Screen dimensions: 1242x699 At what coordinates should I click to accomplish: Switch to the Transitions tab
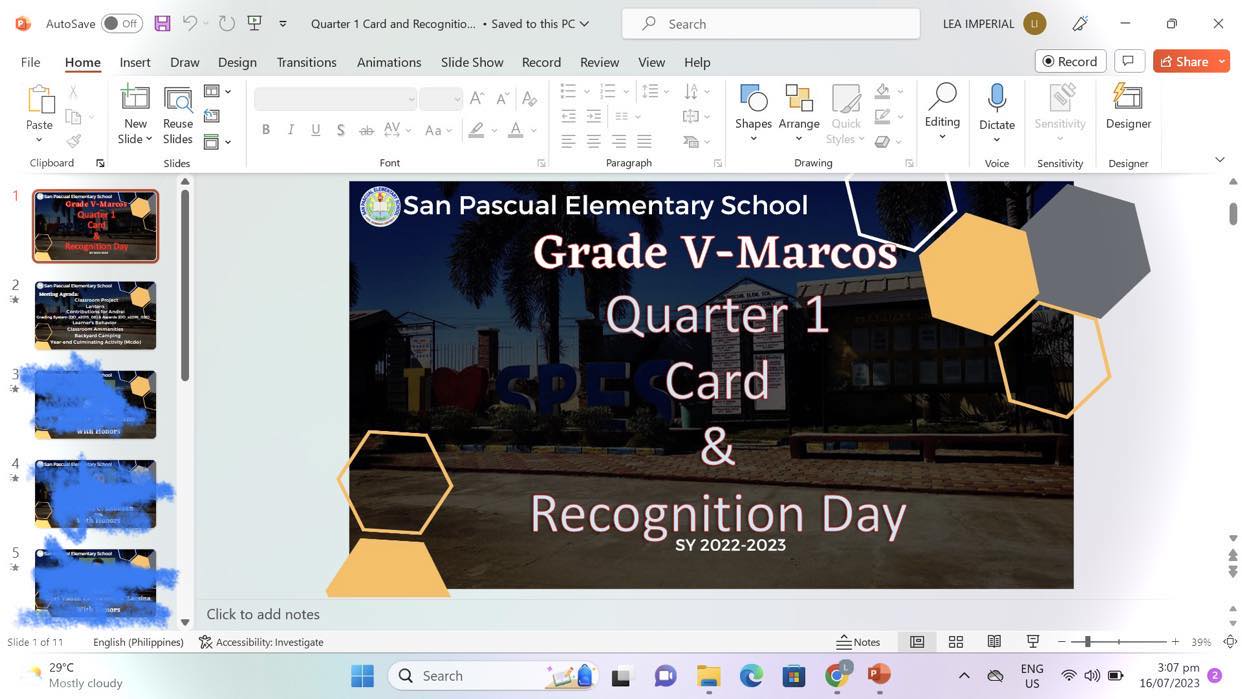click(306, 61)
